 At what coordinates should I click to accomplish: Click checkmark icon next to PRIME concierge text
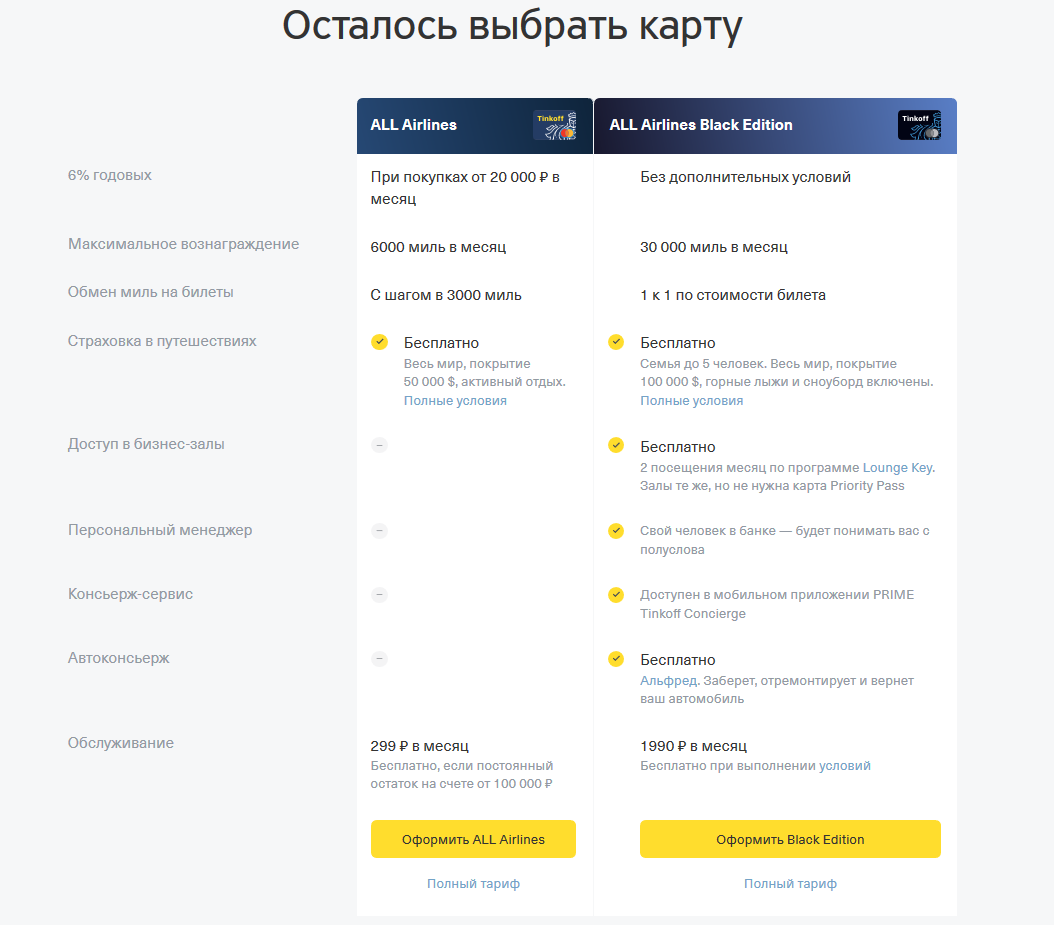[x=616, y=595]
